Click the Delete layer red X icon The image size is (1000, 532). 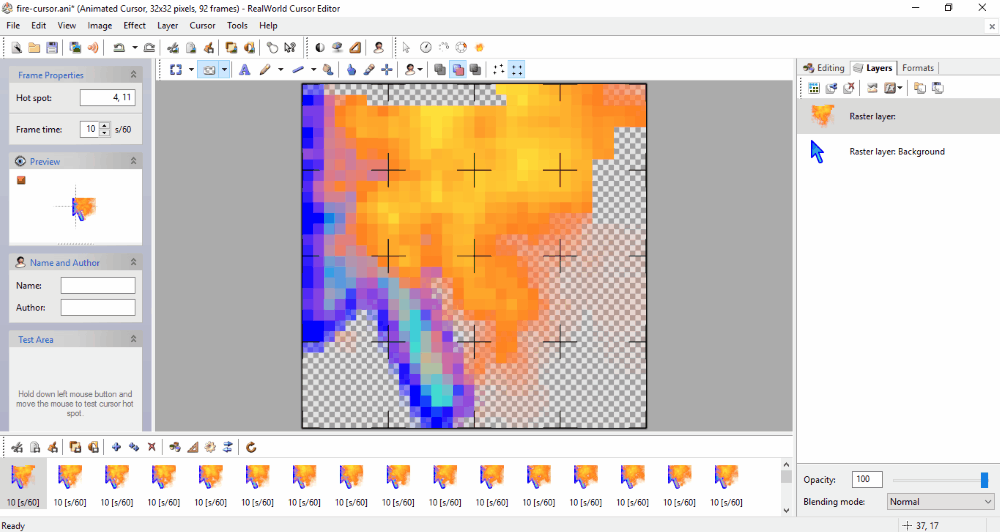point(849,88)
